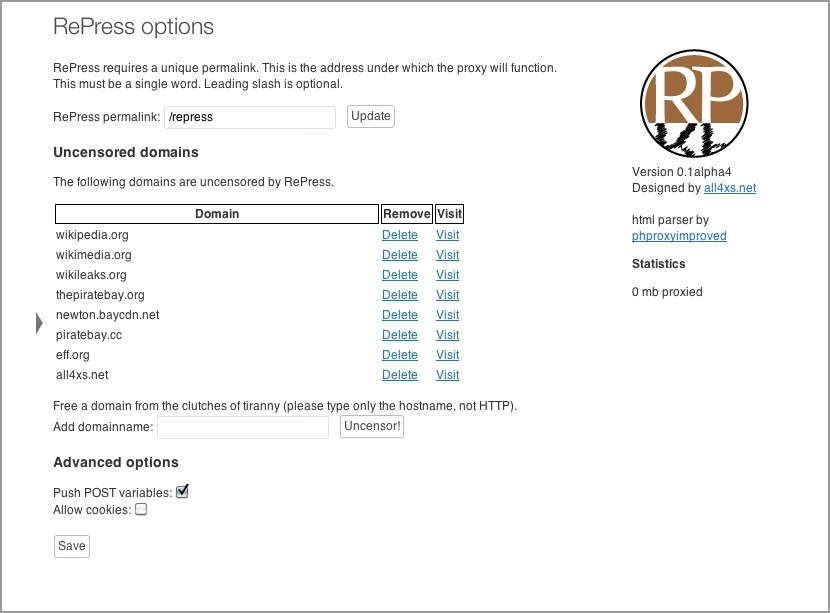The height and width of the screenshot is (613, 830).
Task: Visit wikimedia.org via proxy
Action: (x=447, y=255)
